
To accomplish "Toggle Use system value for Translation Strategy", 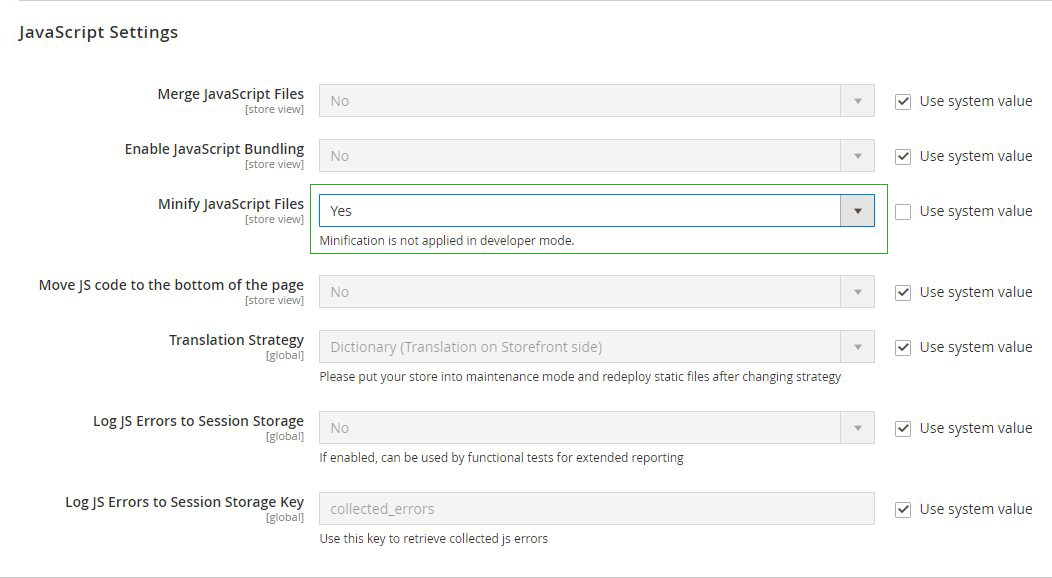I will [903, 347].
